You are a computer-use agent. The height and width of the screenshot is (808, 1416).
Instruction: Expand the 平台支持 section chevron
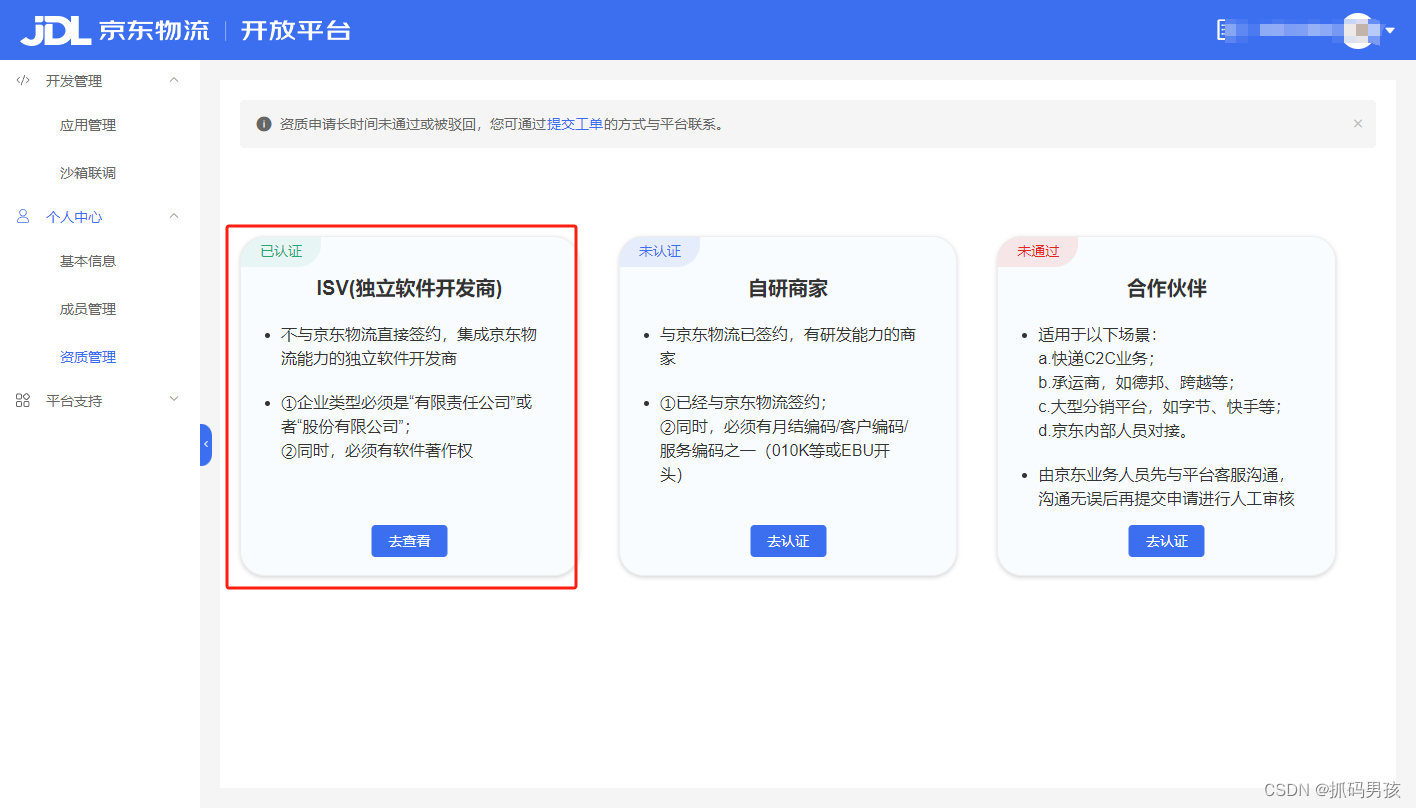[x=173, y=400]
